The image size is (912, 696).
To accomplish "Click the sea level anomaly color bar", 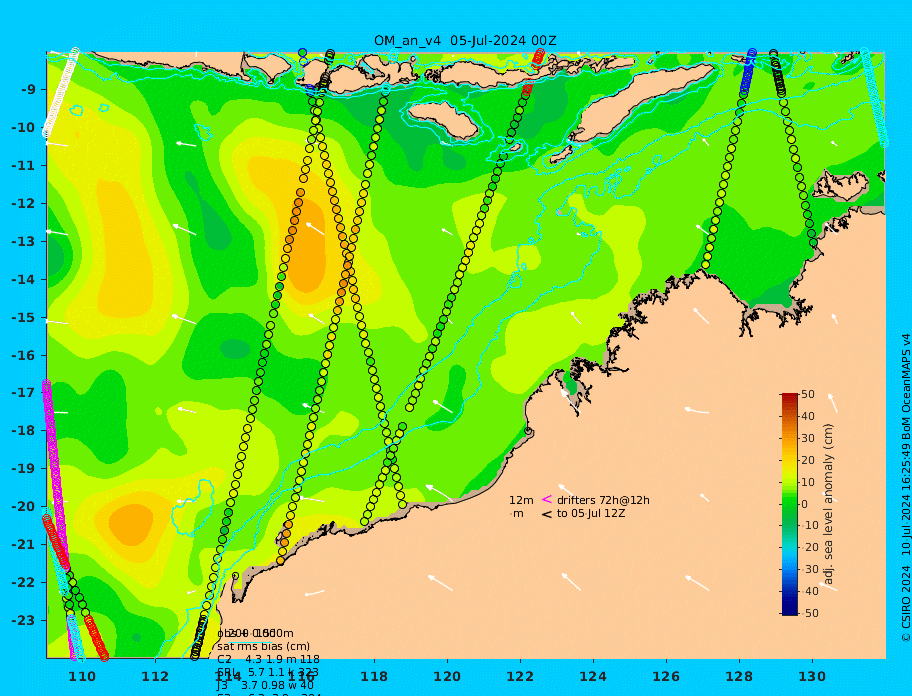I will pos(790,504).
